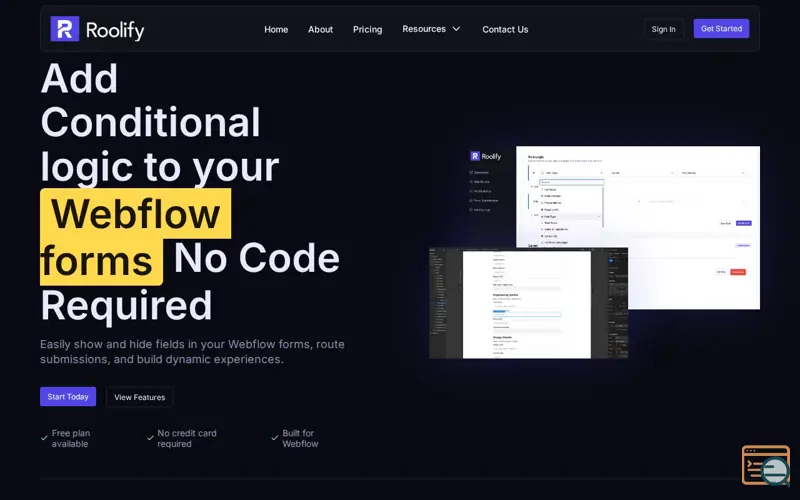Screen dimensions: 800x500
Task: Click the checkmark beside Built for Webflow
Action: point(274,438)
